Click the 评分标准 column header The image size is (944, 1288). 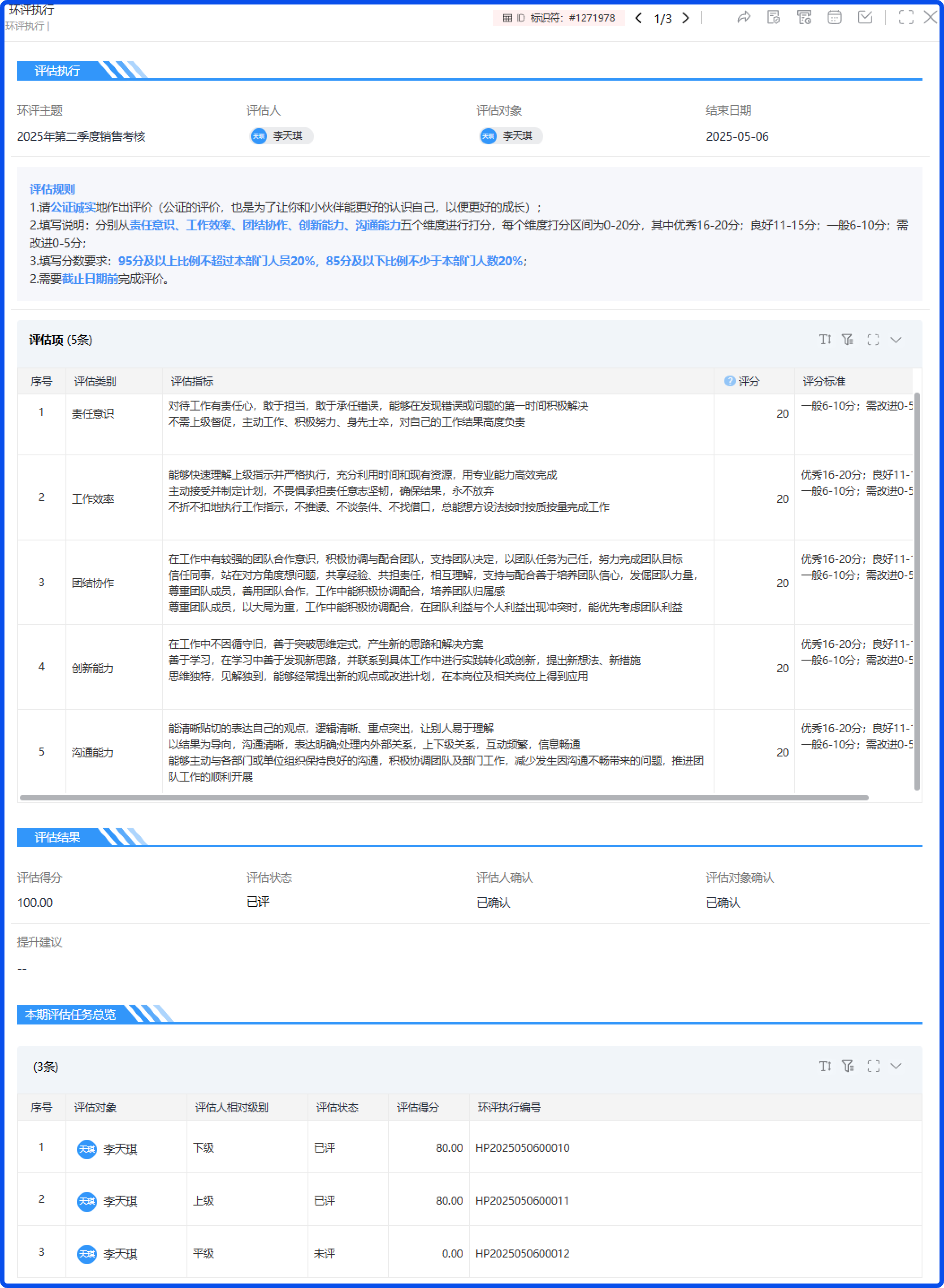(823, 381)
